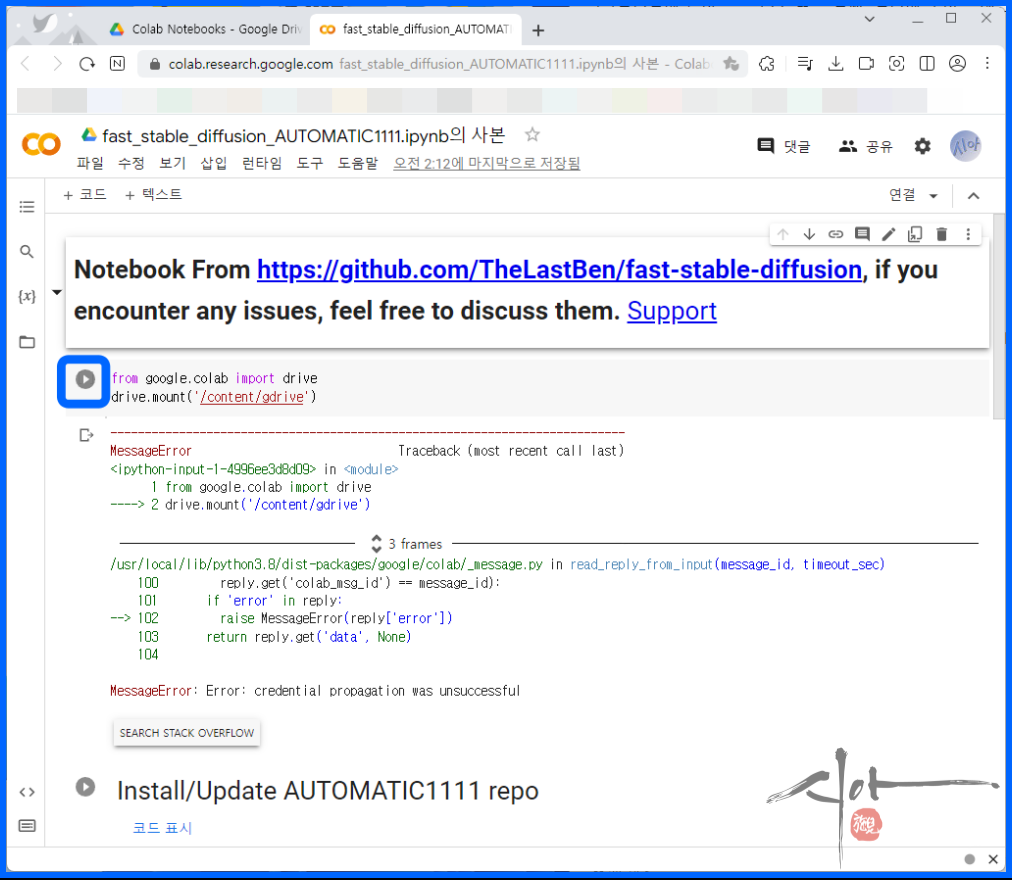Open the TheLastBen GitHub repository link
Image resolution: width=1012 pixels, height=880 pixels.
click(559, 270)
